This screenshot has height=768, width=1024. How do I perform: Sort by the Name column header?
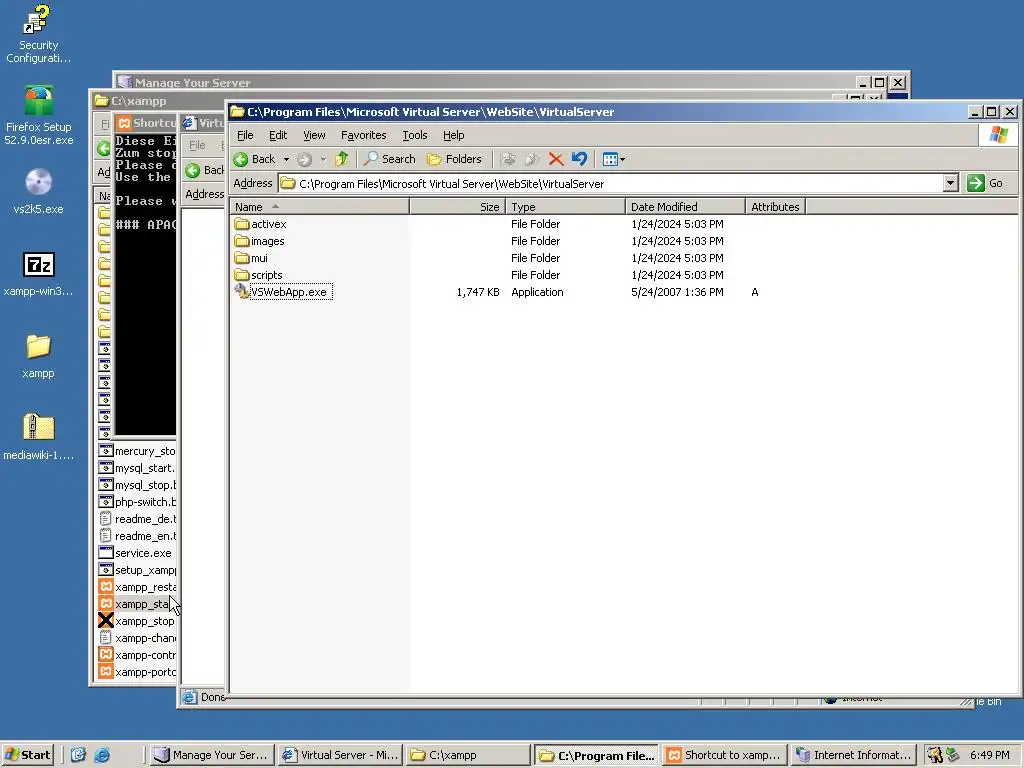click(x=319, y=207)
